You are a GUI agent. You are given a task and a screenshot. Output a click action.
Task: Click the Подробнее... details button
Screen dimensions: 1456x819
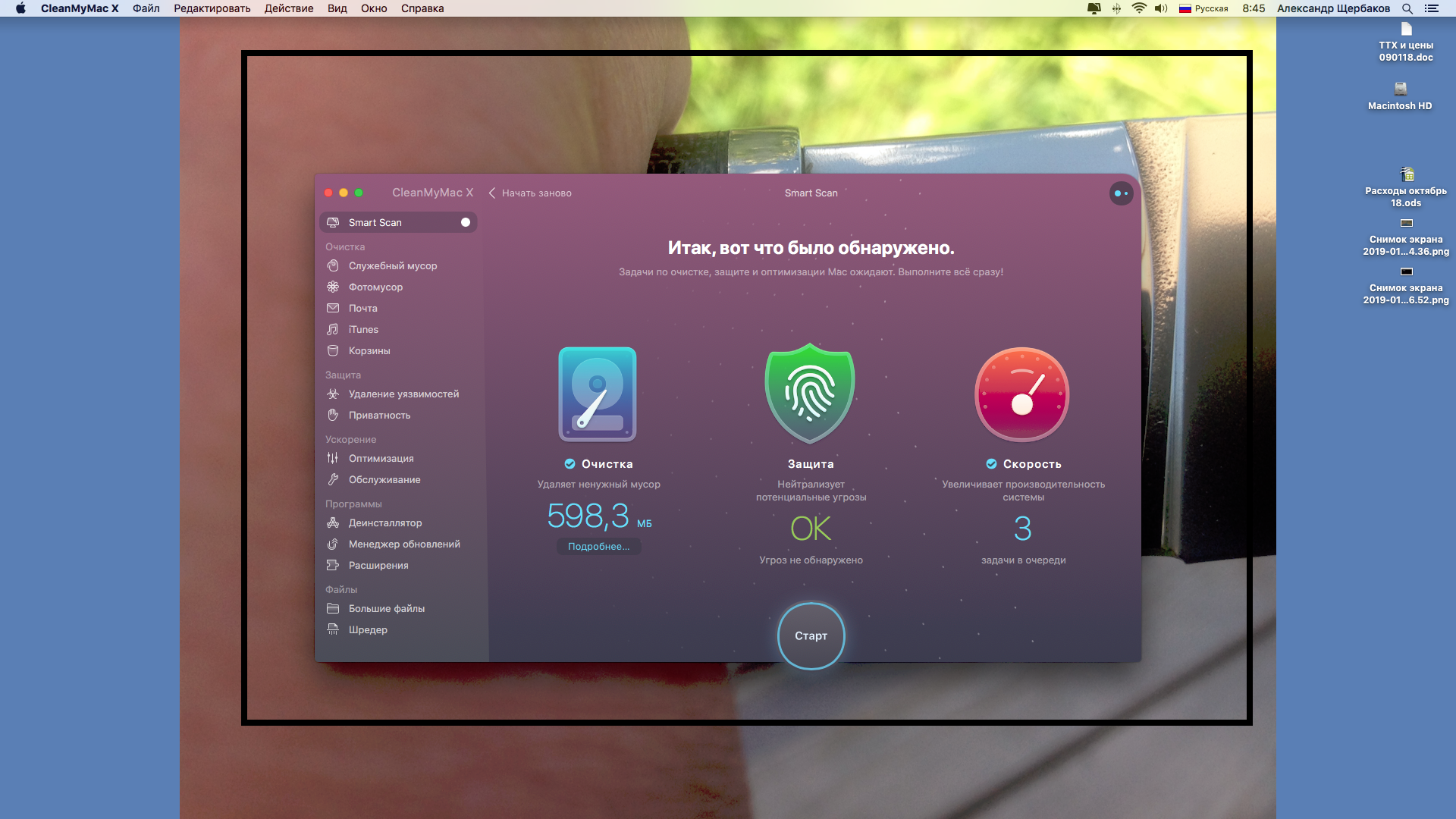[x=599, y=547]
